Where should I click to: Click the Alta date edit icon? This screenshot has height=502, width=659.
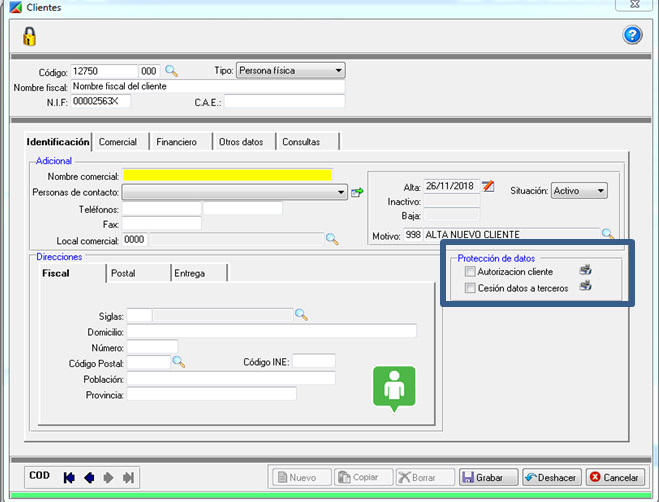(488, 186)
